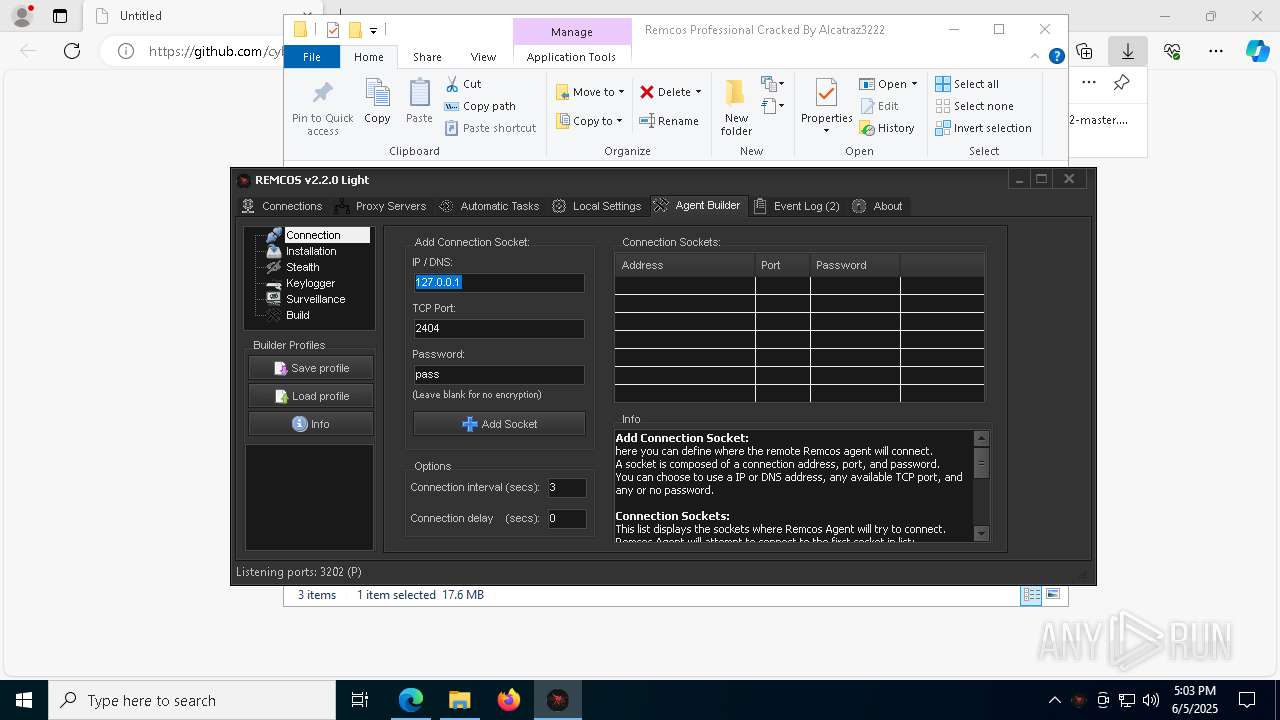Click the Load profile button

click(x=311, y=396)
